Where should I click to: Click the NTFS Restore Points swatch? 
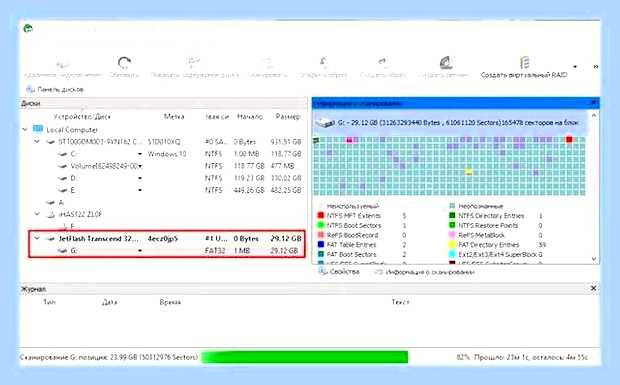coord(452,225)
